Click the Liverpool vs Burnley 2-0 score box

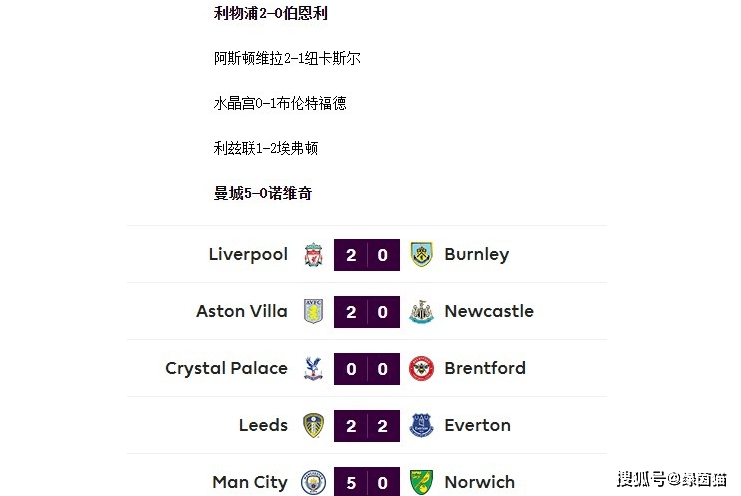pos(367,254)
